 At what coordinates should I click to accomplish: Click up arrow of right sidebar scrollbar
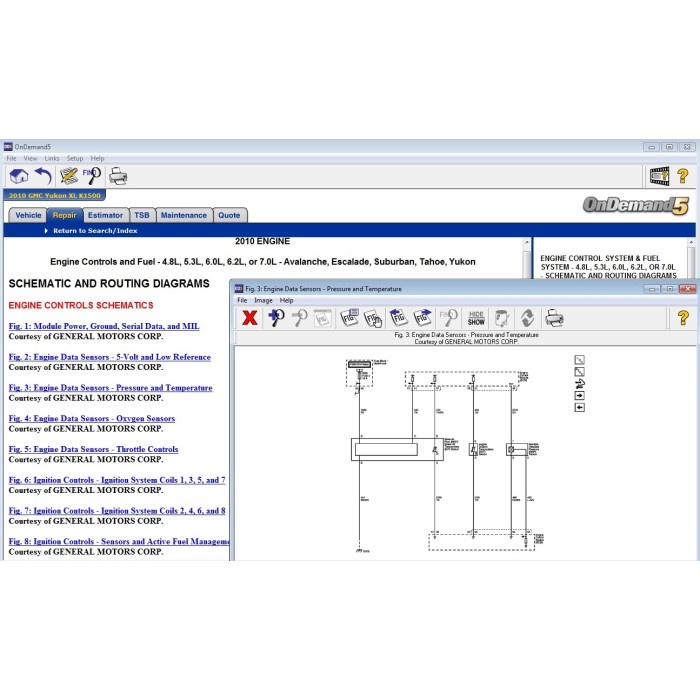click(x=691, y=242)
